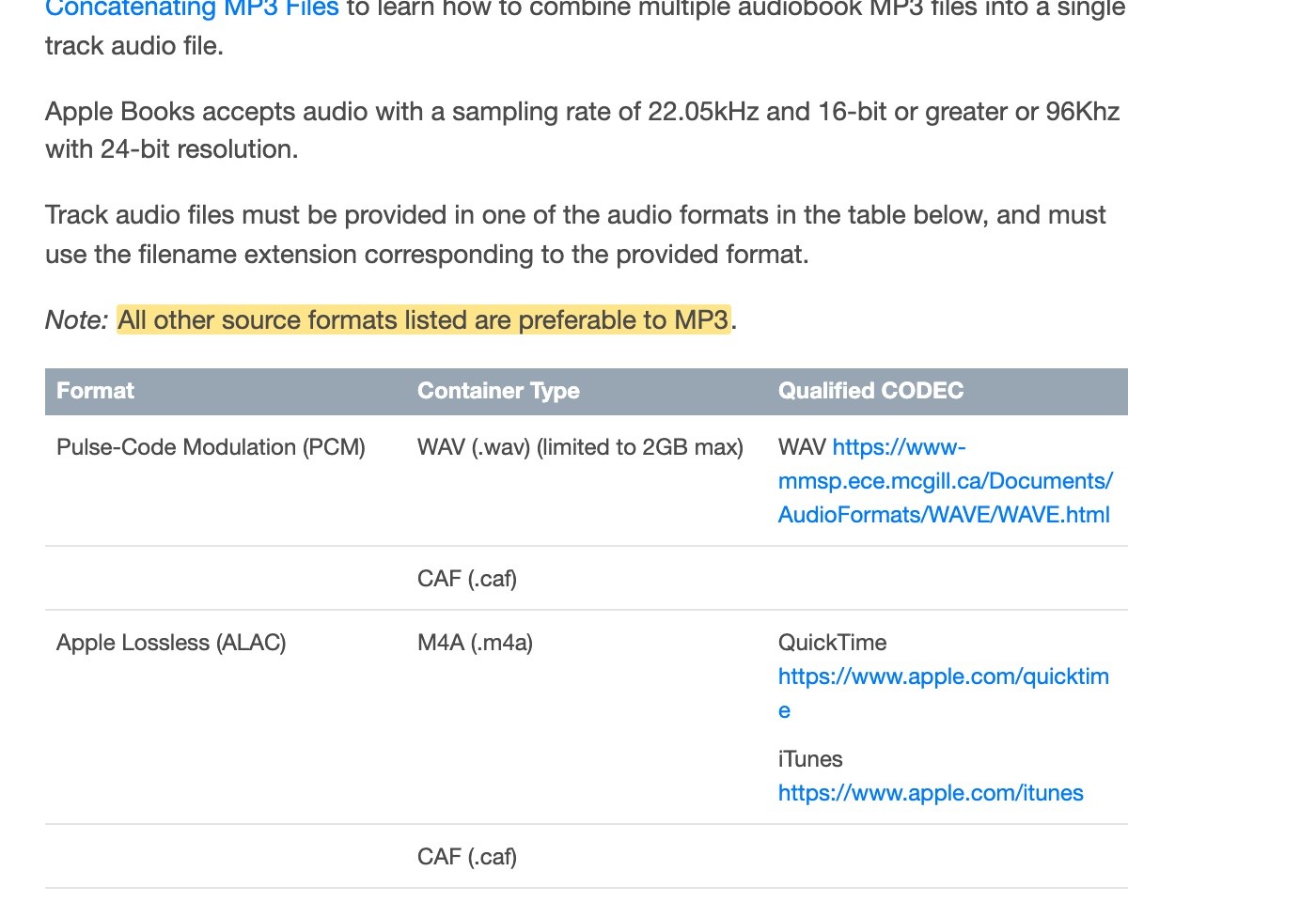Follow the apple.com/itunes link
The image size is (1316, 902).
931,793
